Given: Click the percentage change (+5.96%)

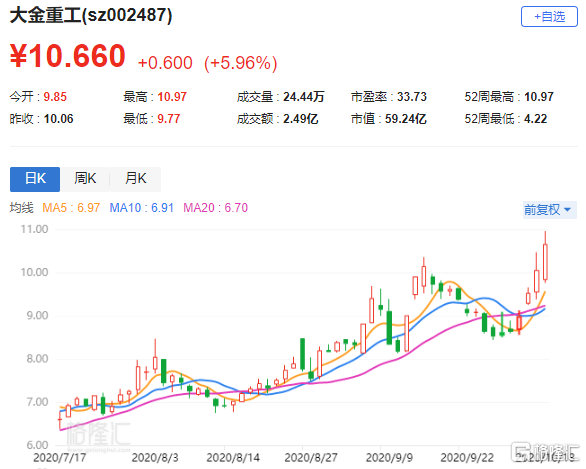Looking at the screenshot, I should pyautogui.click(x=241, y=63).
